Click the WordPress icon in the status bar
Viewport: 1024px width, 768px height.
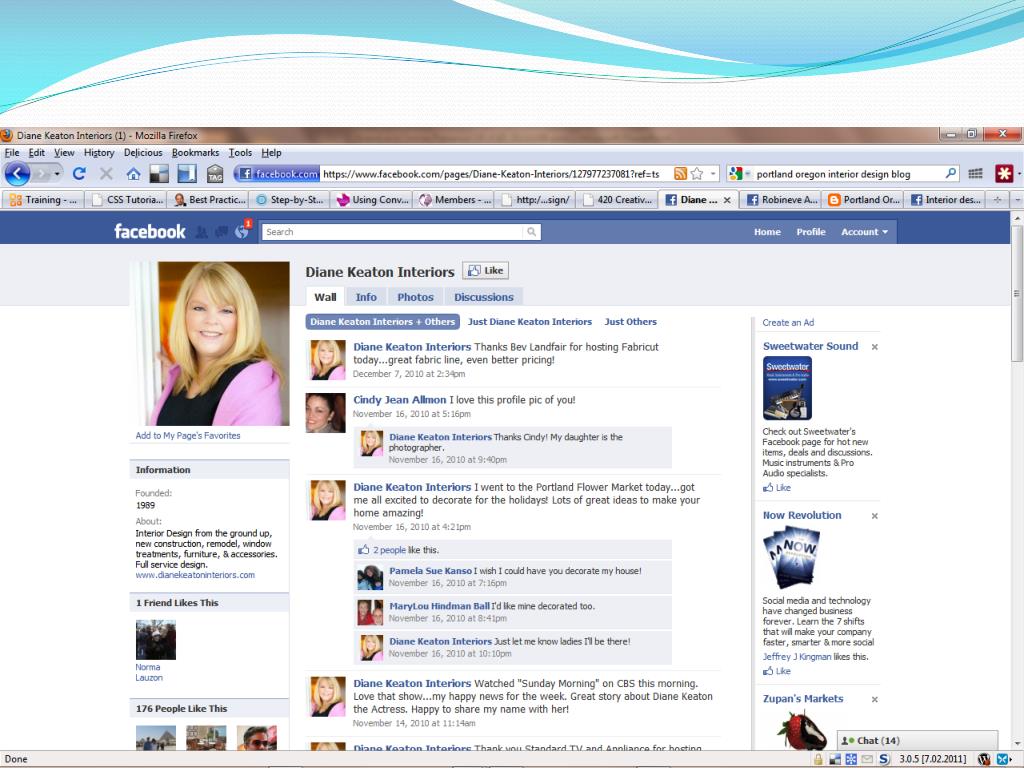click(983, 759)
